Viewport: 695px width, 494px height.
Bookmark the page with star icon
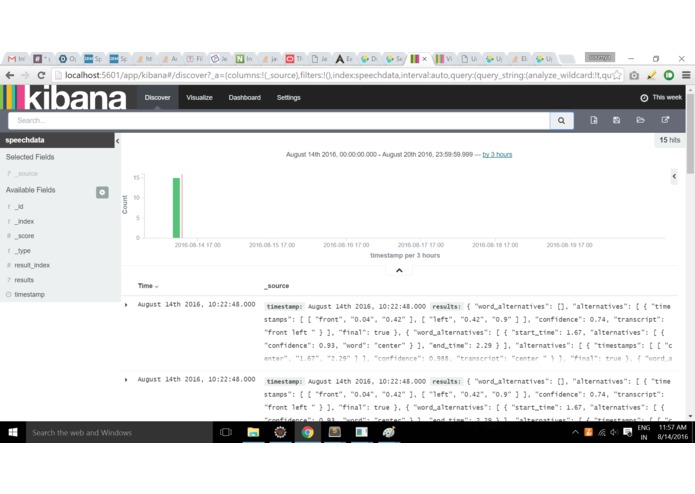click(617, 75)
